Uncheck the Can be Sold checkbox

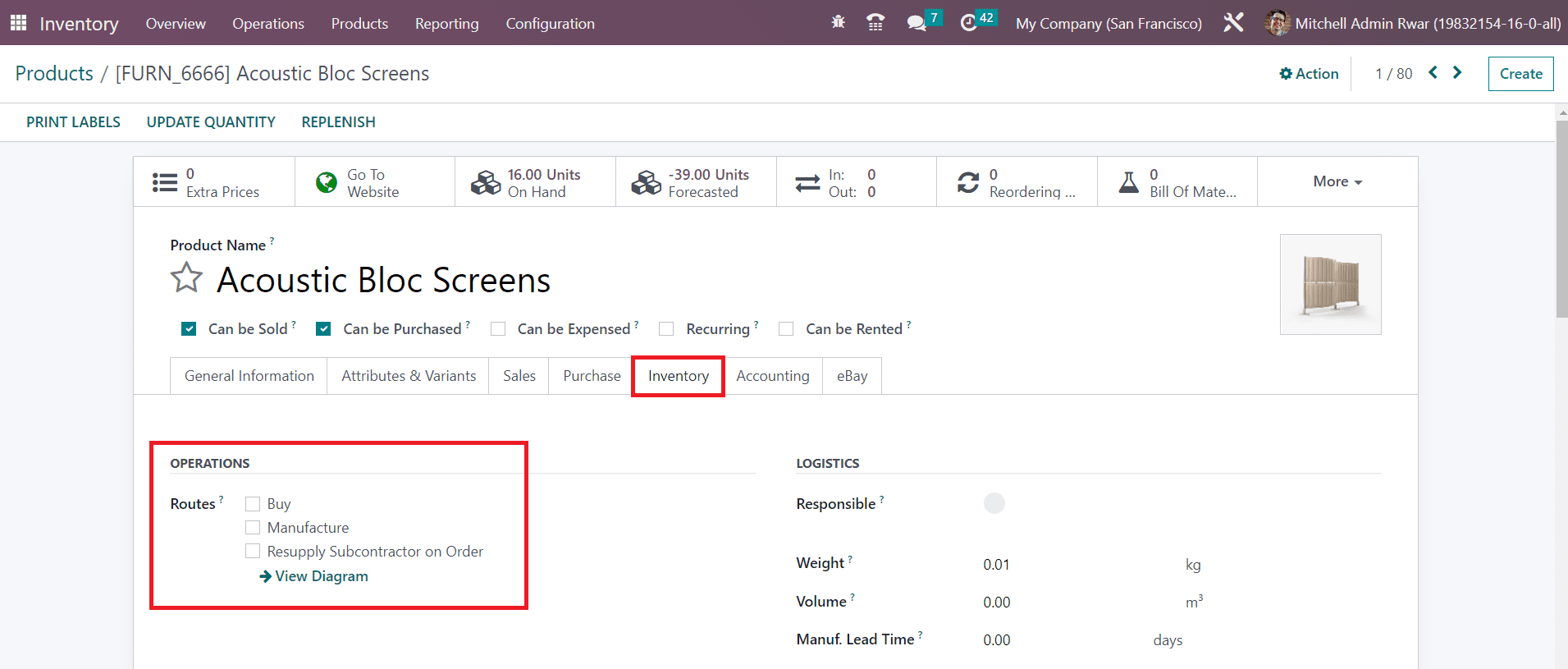coord(189,329)
